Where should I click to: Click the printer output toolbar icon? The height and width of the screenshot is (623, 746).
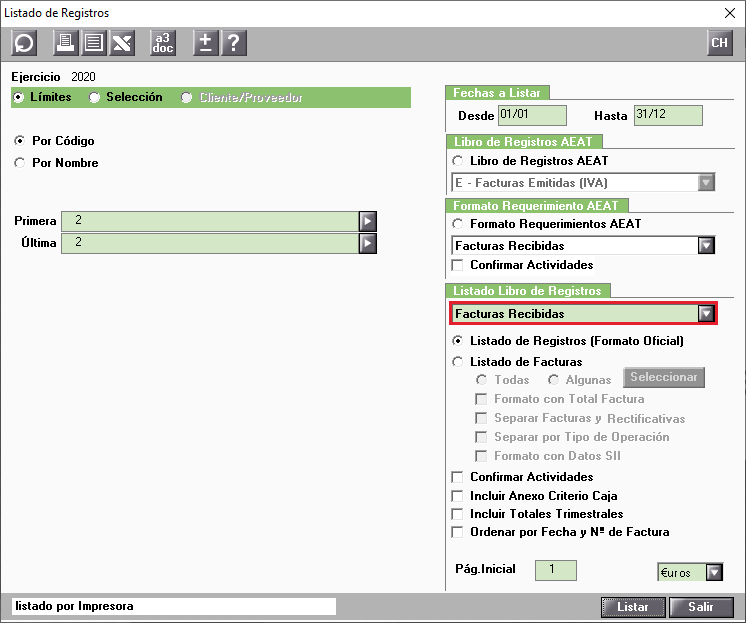click(x=65, y=43)
